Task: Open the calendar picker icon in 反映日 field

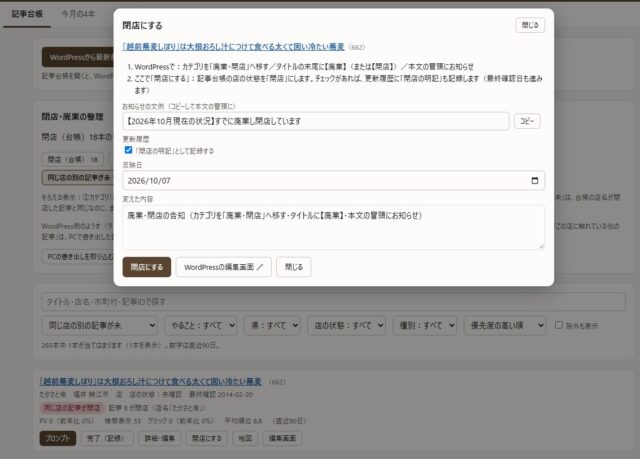Action: [x=535, y=180]
